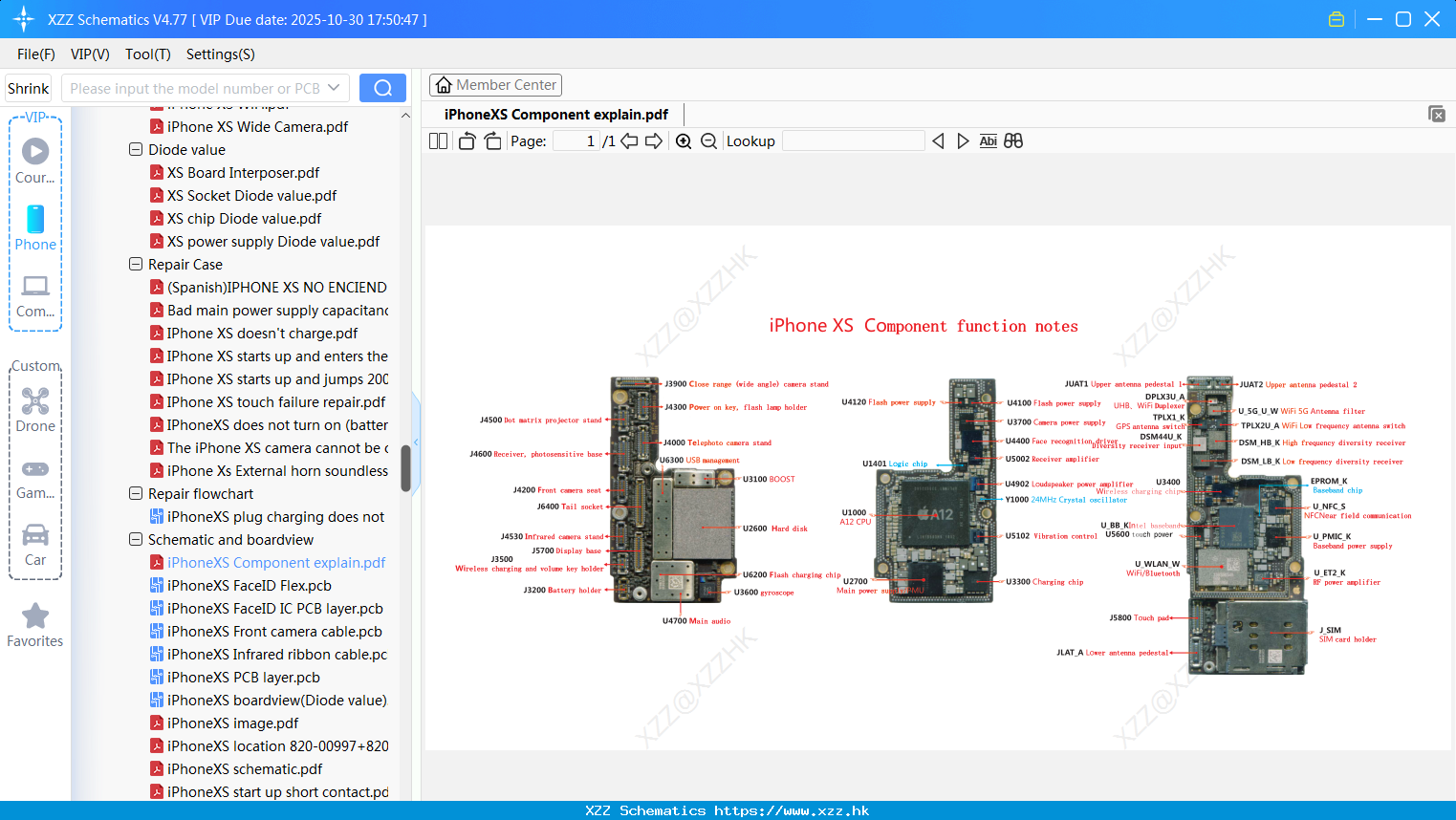Open the Tool menu

pyautogui.click(x=148, y=54)
